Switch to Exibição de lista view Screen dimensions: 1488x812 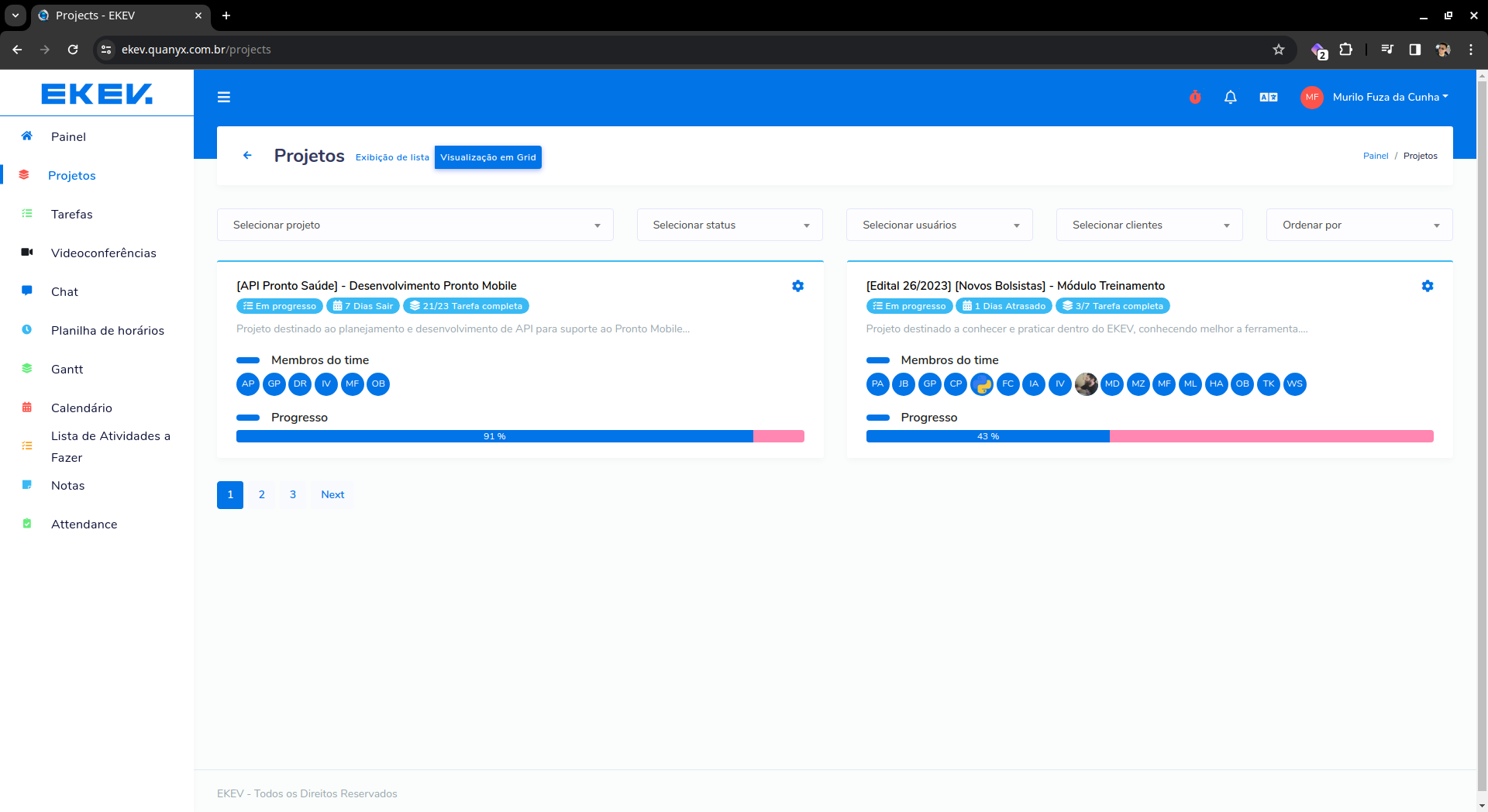[x=392, y=157]
